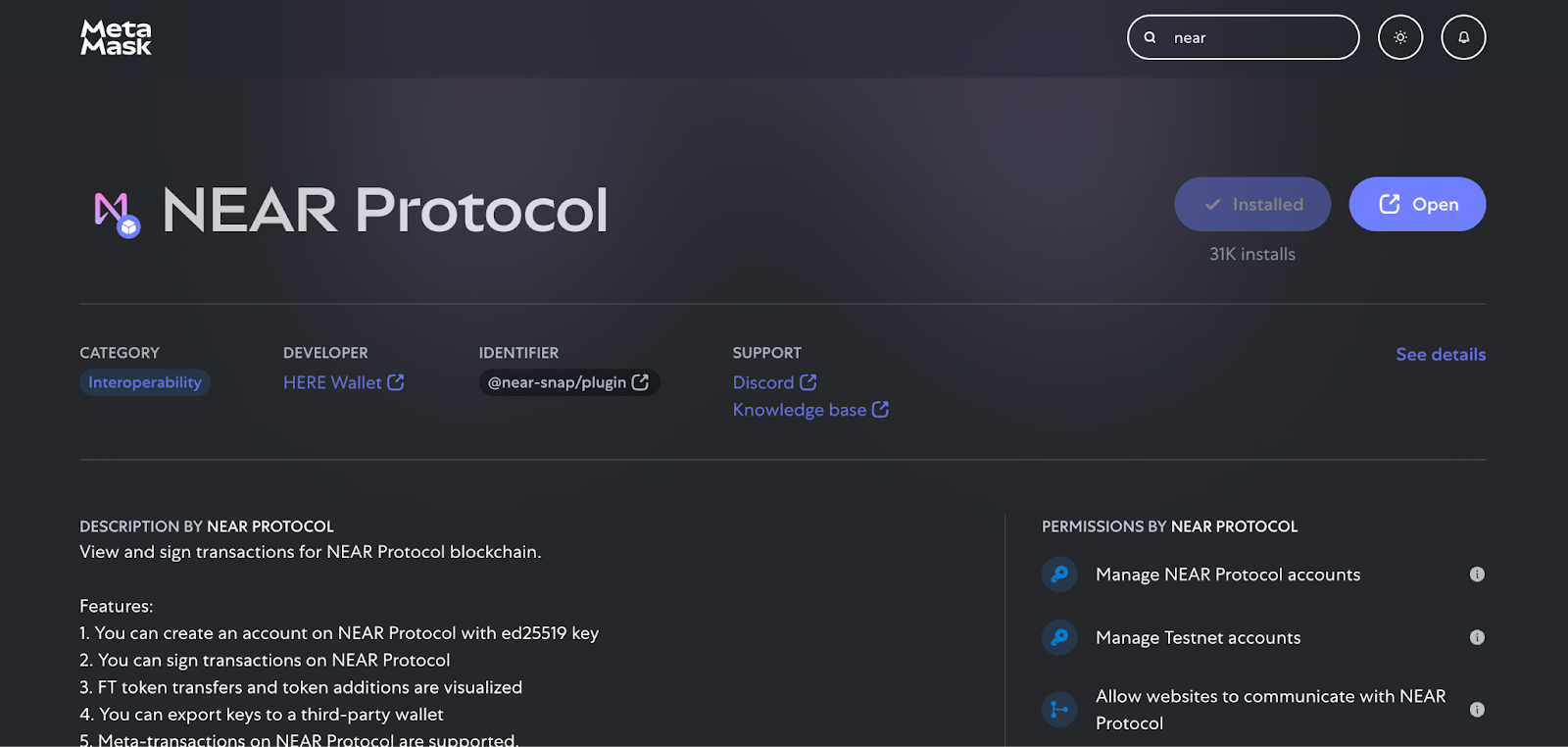Click the "Manage Testnet accounts" permission text
The width and height of the screenshot is (1568, 747).
[1199, 637]
